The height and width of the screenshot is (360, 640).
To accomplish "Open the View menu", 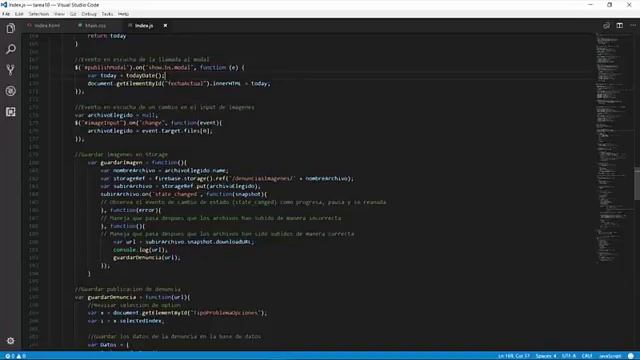I will [59, 14].
